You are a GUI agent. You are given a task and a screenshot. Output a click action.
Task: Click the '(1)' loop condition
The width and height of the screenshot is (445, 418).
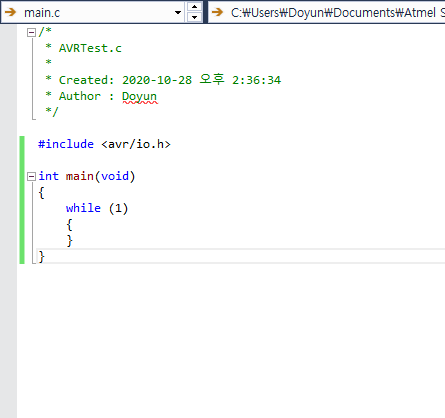click(x=118, y=209)
